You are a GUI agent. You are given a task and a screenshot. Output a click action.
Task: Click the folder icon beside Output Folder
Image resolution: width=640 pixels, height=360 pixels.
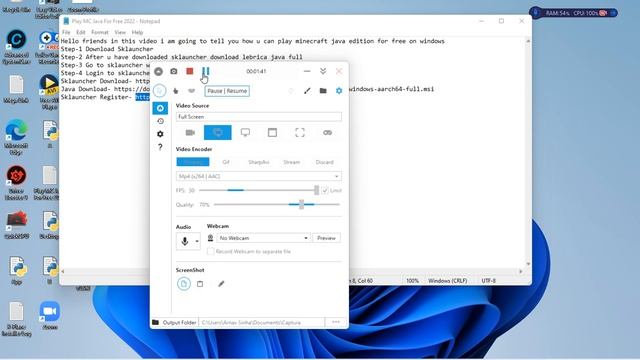click(x=156, y=322)
